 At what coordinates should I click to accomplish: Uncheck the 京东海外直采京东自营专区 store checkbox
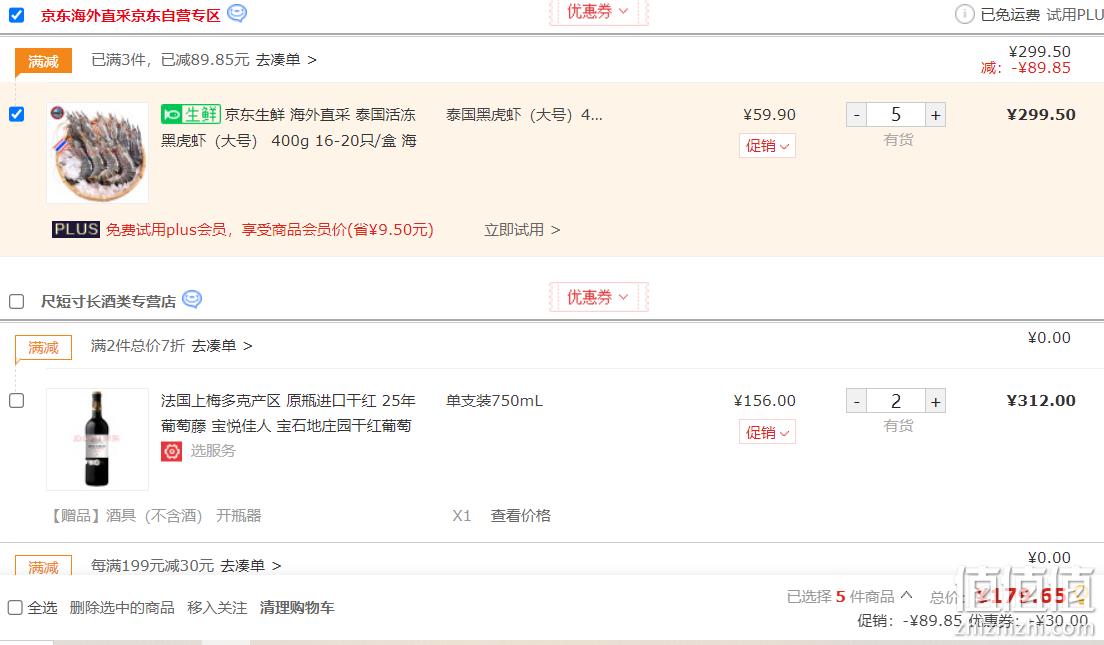16,15
